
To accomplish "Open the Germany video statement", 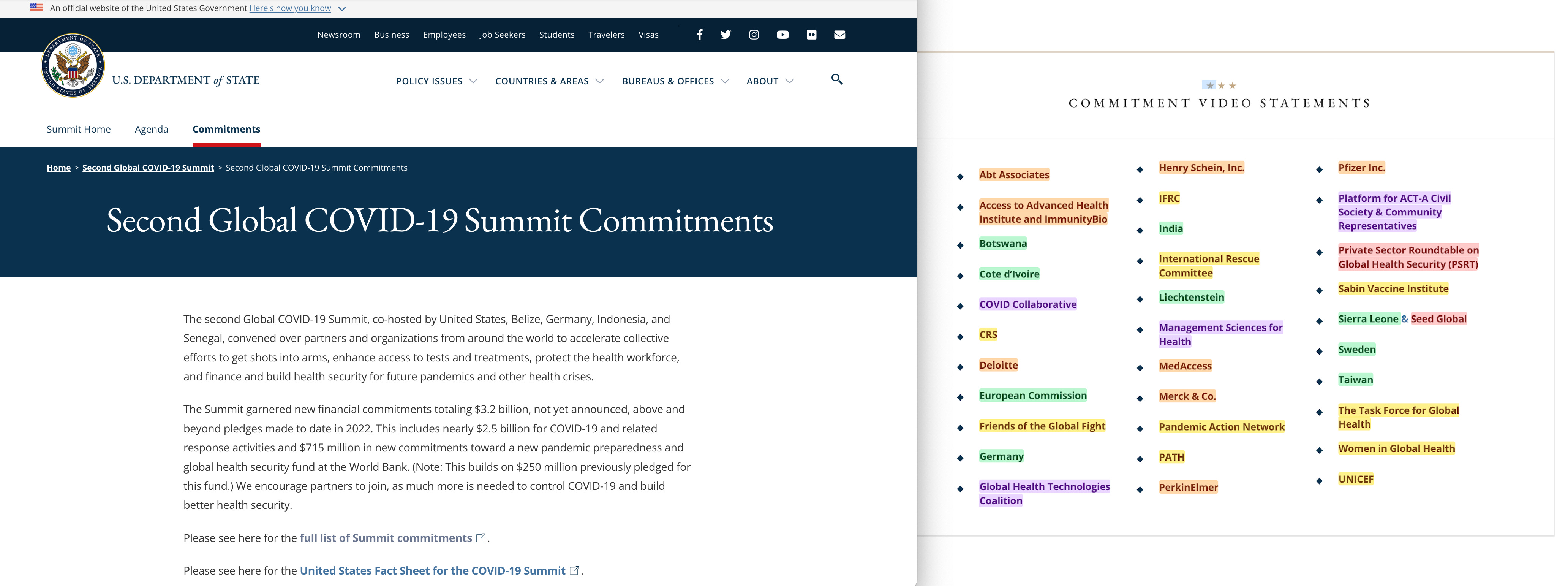I will (1001, 457).
